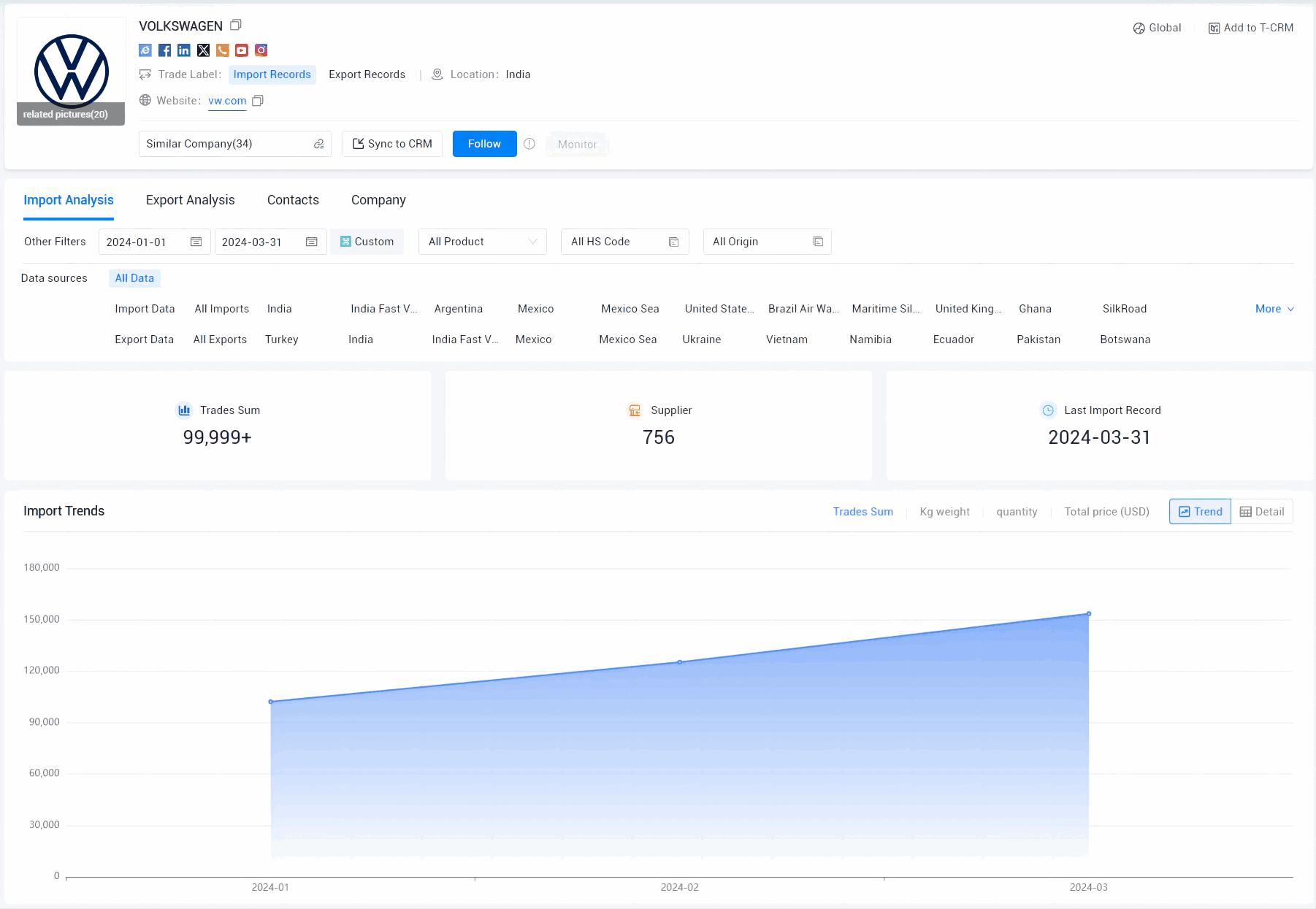Select All Exports source
The width and height of the screenshot is (1316, 909).
[220, 340]
